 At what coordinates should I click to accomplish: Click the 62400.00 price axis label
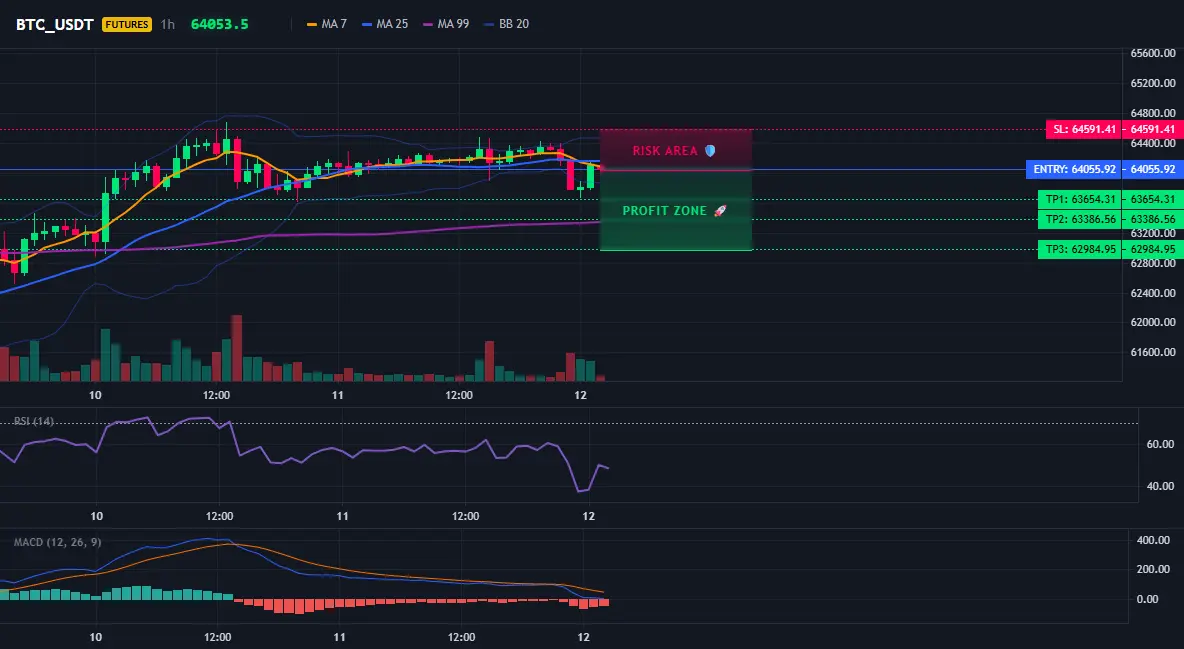[x=1153, y=292]
